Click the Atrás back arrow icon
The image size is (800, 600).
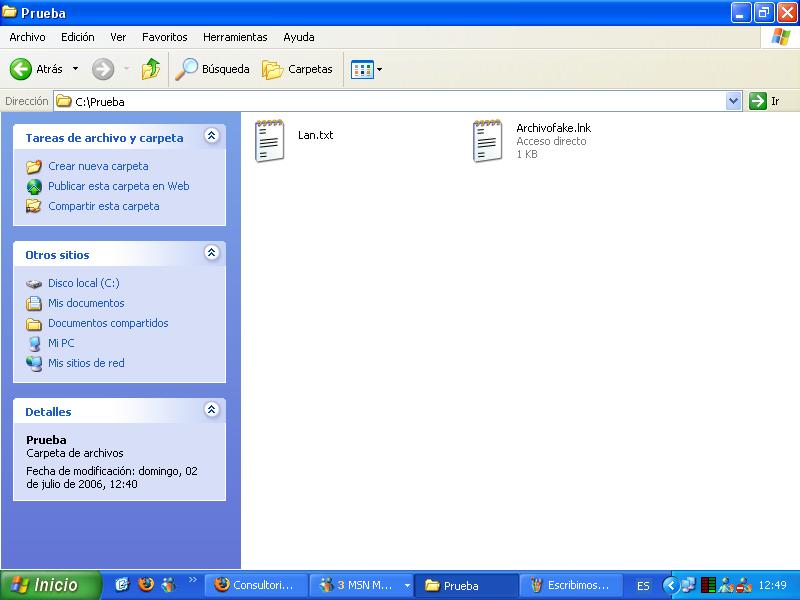pyautogui.click(x=21, y=69)
